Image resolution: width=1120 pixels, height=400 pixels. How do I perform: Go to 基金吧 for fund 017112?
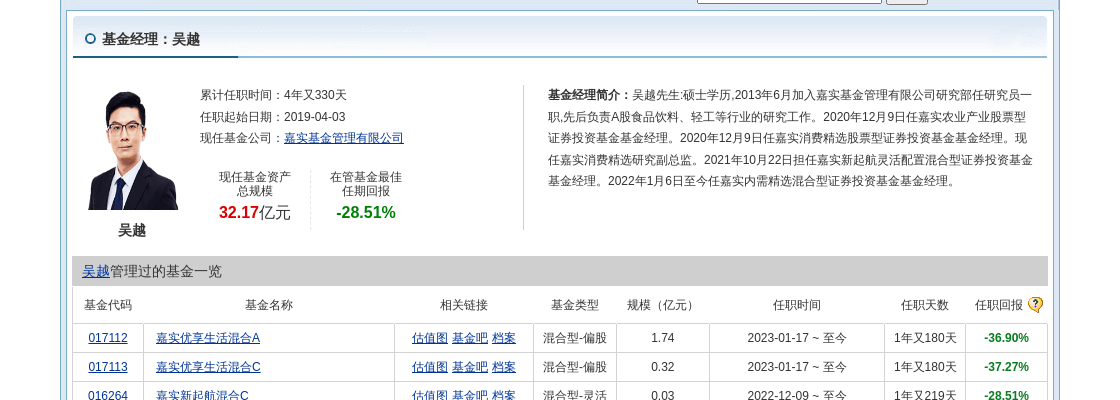[x=470, y=338]
